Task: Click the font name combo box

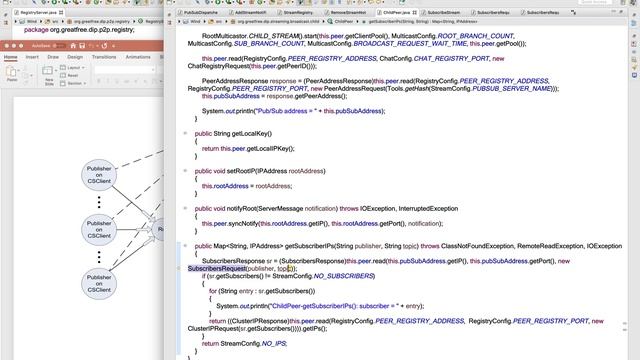Action: [124, 70]
